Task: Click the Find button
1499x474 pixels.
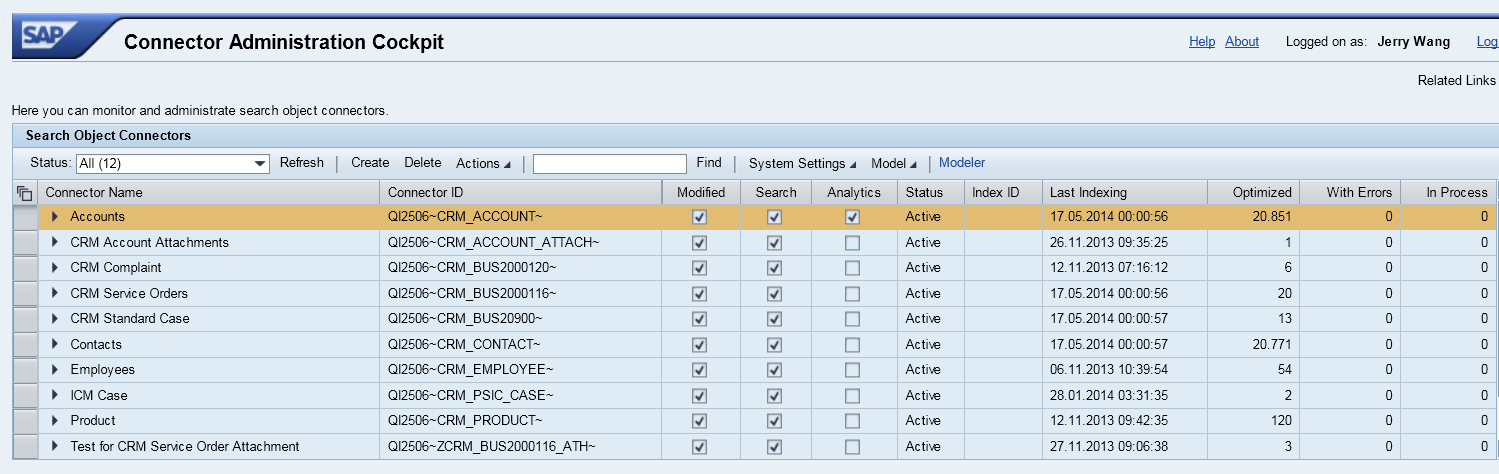Action: [709, 162]
